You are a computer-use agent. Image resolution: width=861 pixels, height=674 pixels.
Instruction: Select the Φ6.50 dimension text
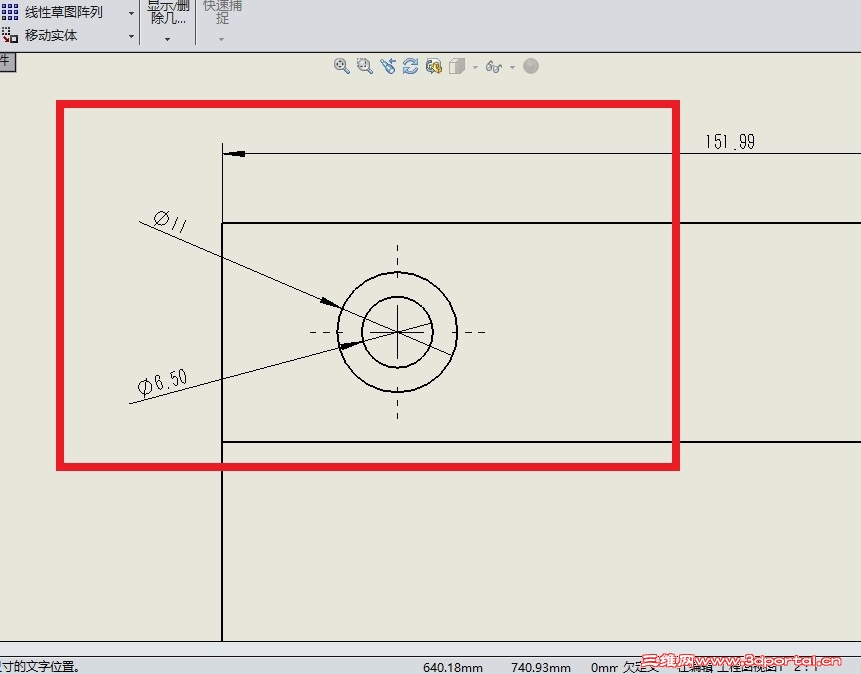point(163,382)
